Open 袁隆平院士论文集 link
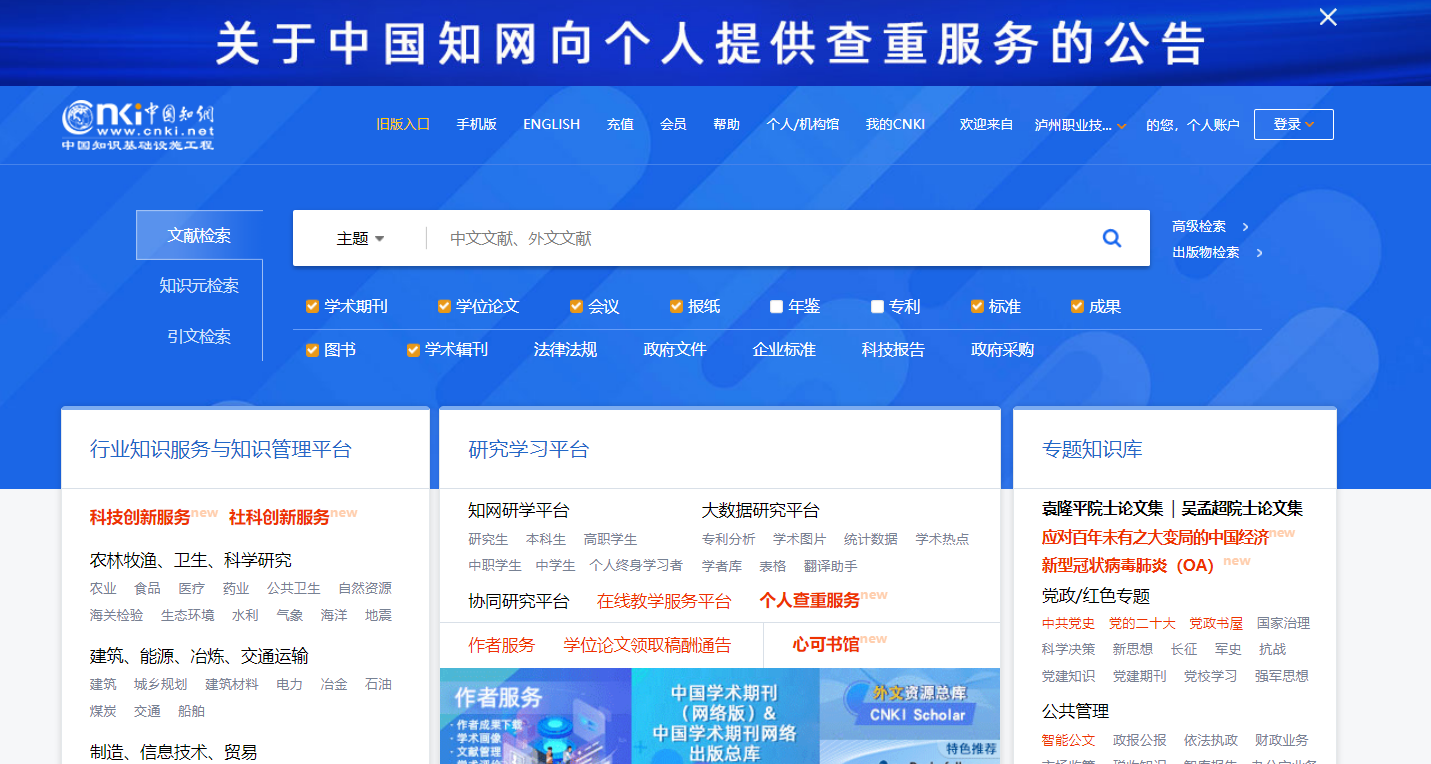Image resolution: width=1431 pixels, height=764 pixels. 1103,508
